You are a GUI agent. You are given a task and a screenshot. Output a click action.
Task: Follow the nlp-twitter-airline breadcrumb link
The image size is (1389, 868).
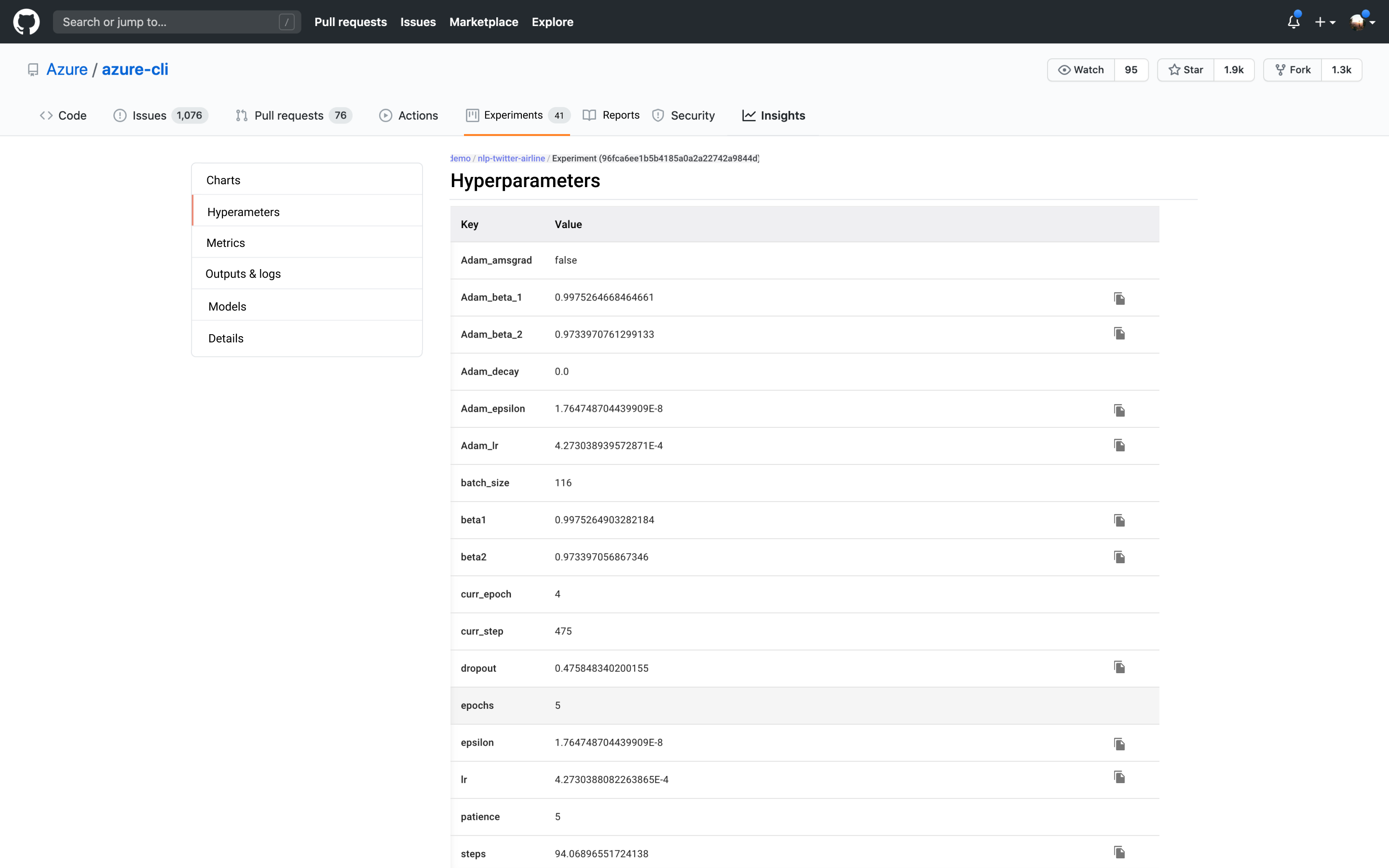pos(511,159)
